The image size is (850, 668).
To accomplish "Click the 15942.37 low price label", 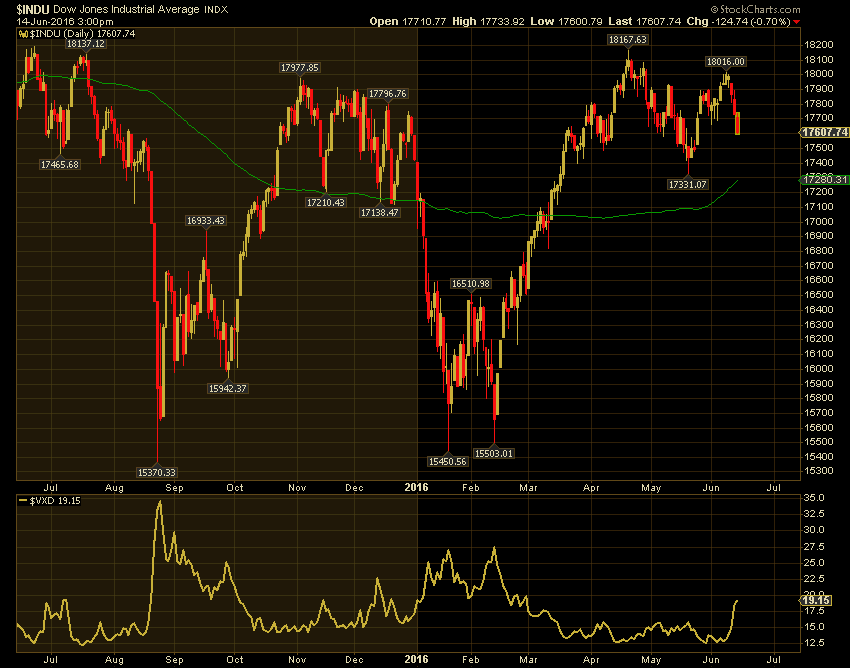I will pyautogui.click(x=228, y=388).
